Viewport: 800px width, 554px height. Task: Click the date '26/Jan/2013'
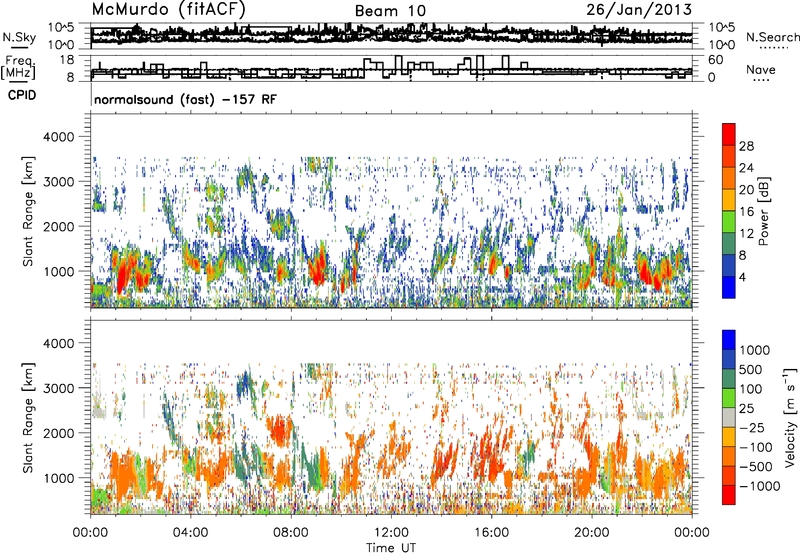[x=639, y=9]
